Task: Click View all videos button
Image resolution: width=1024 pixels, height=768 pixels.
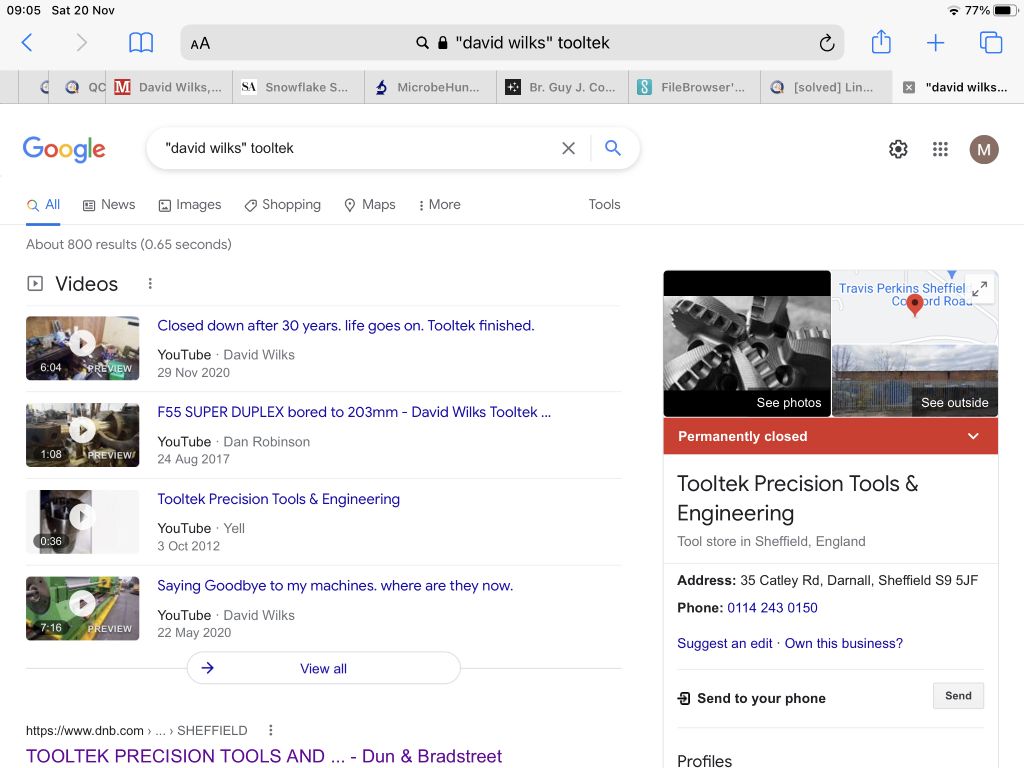Action: pos(323,668)
